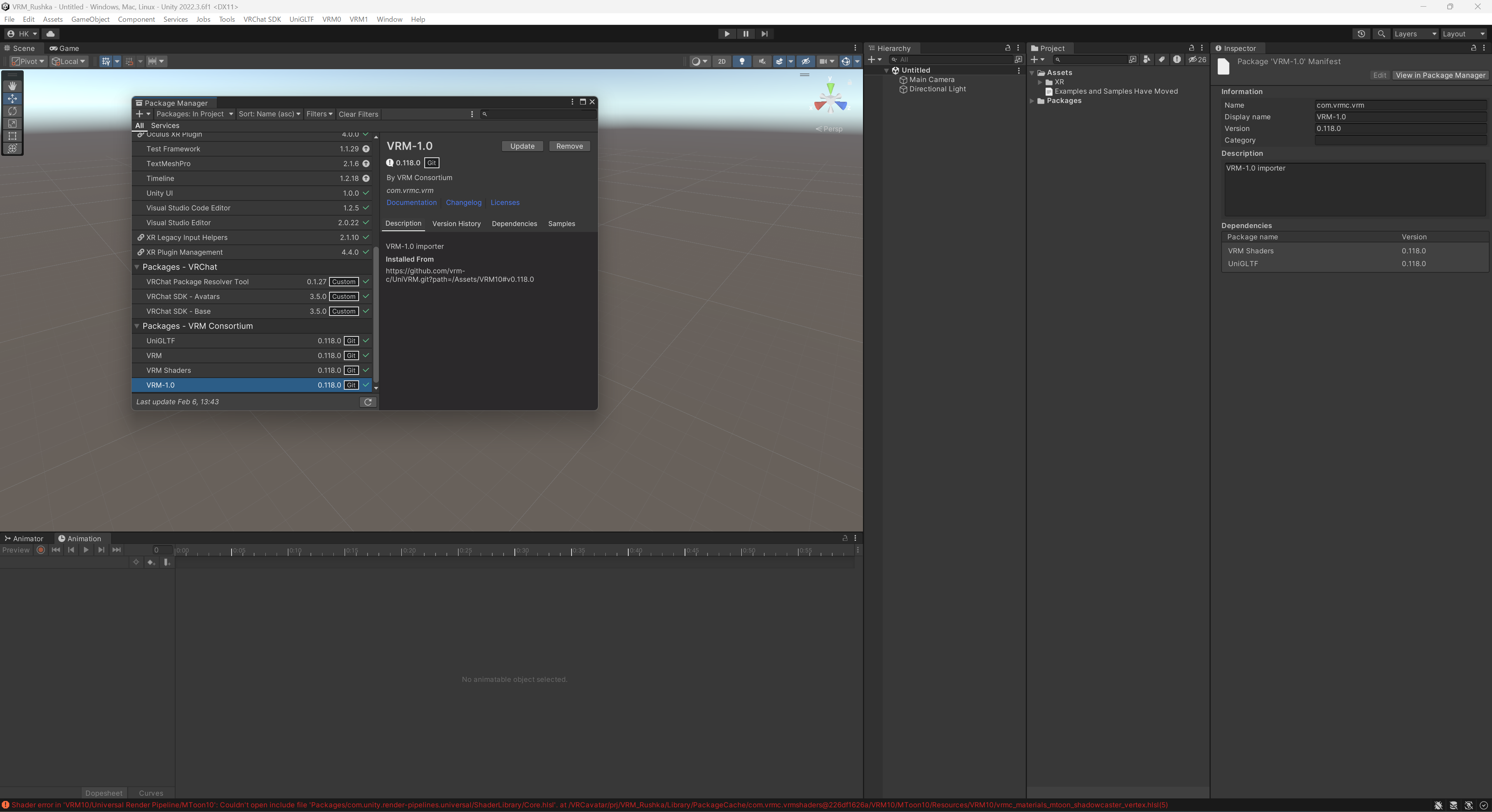Screen dimensions: 1492x812
Task: Open the Filters dropdown in Package Manager
Action: [319, 114]
